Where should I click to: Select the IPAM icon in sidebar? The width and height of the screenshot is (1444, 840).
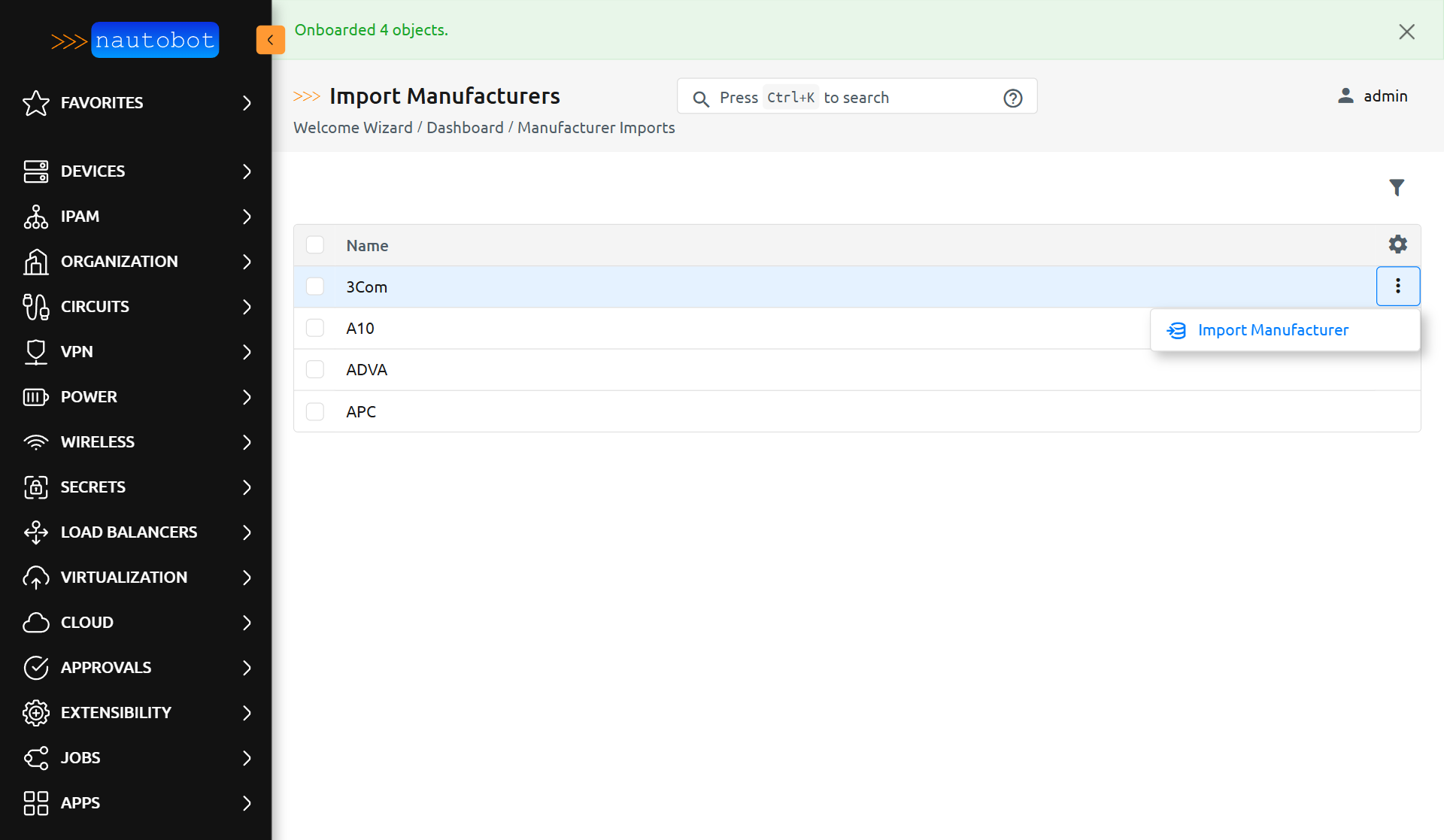(x=35, y=217)
